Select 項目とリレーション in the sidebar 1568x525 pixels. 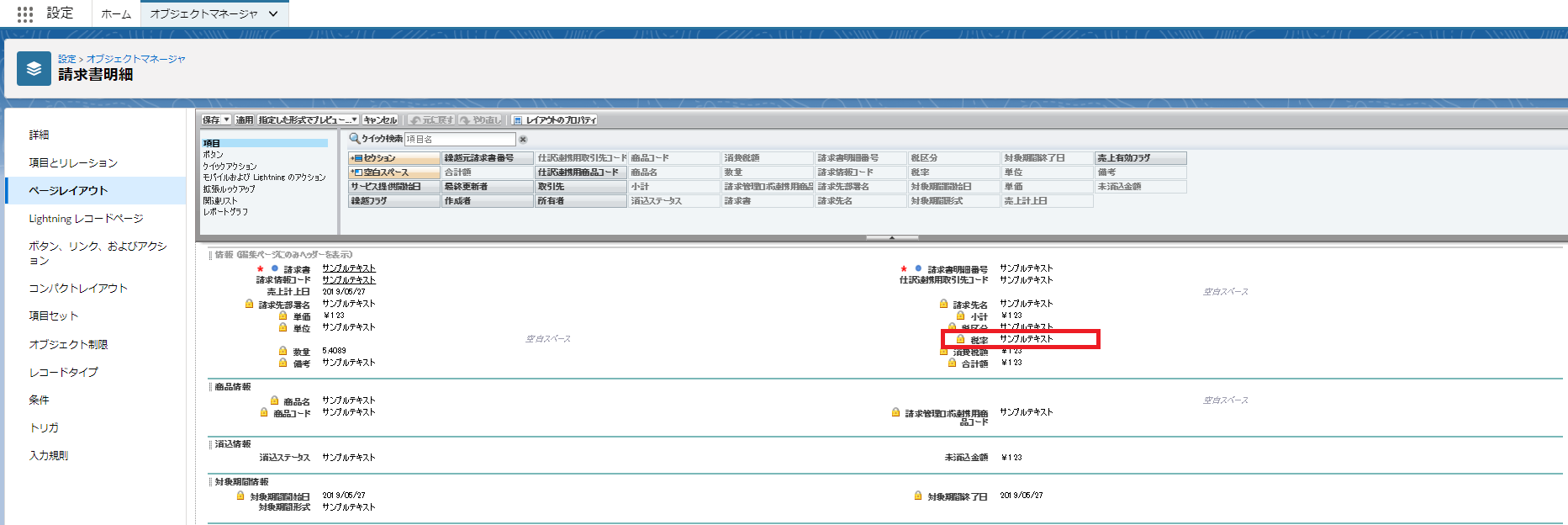click(73, 162)
